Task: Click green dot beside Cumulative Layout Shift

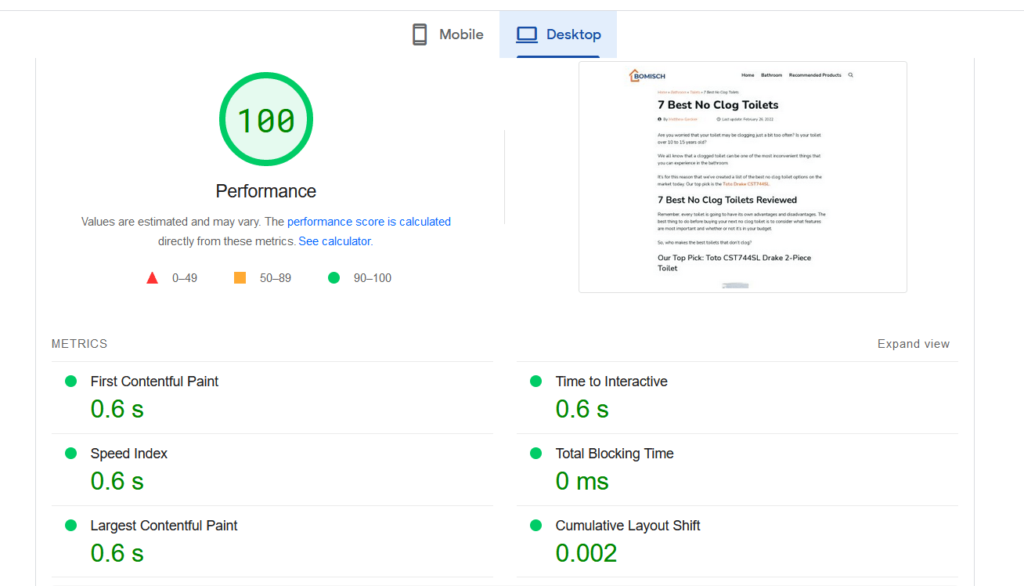Action: coord(536,525)
